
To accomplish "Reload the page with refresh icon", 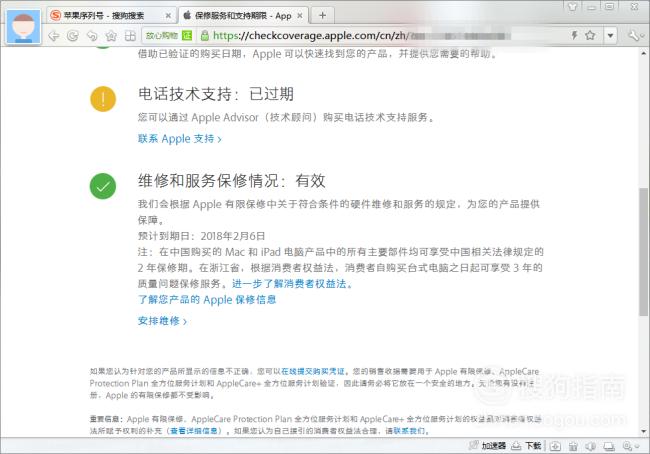I will (x=73, y=36).
